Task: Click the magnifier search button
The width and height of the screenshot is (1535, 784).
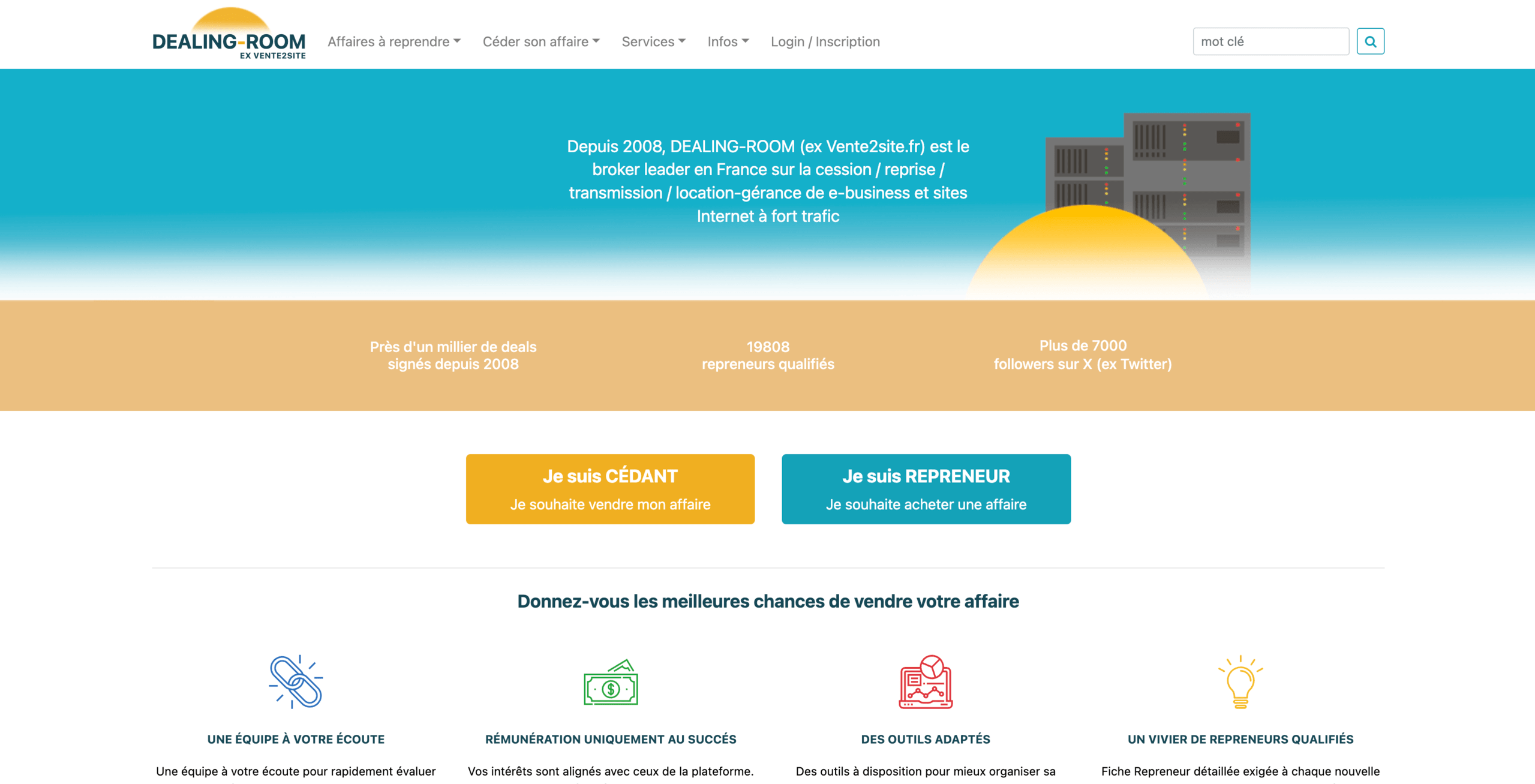Action: tap(1370, 41)
